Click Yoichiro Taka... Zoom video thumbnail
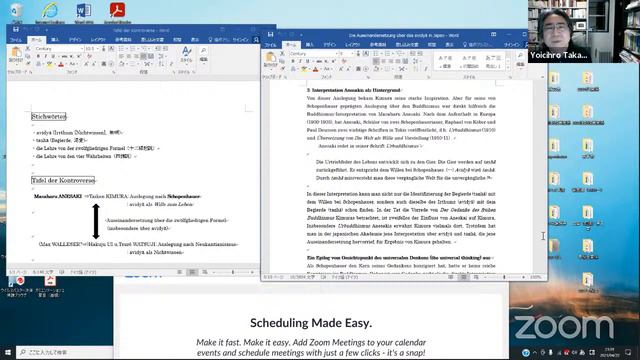The image size is (640, 360). coord(584,31)
